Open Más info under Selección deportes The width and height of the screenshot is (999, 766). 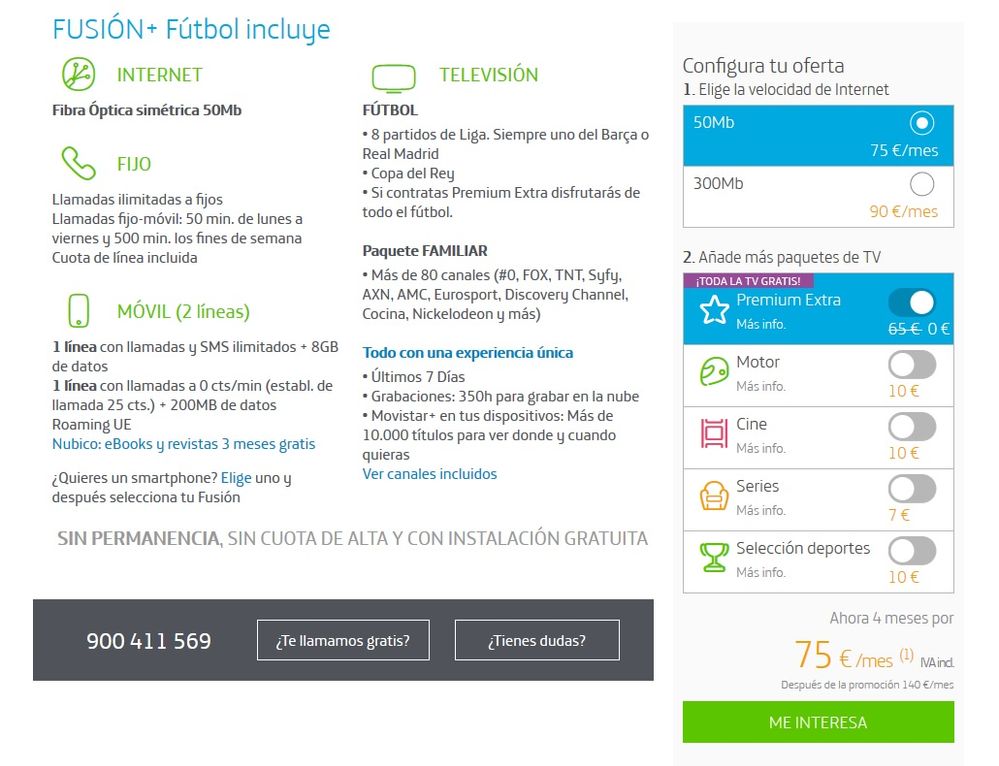[761, 573]
